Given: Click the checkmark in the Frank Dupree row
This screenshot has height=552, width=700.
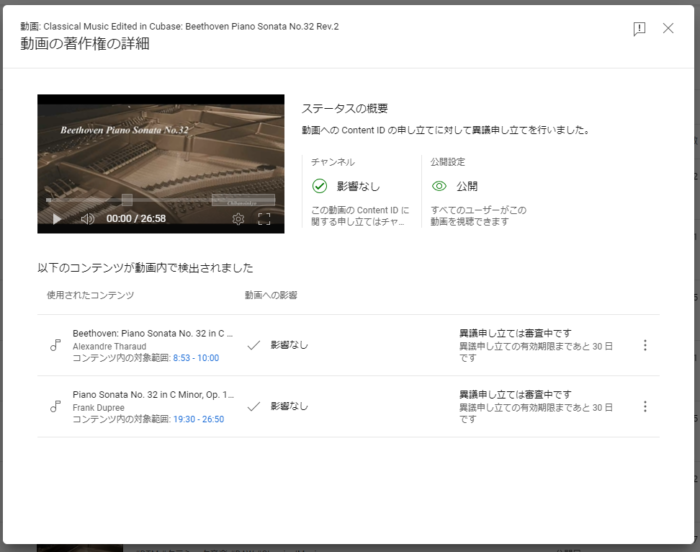Looking at the screenshot, I should pyautogui.click(x=254, y=406).
